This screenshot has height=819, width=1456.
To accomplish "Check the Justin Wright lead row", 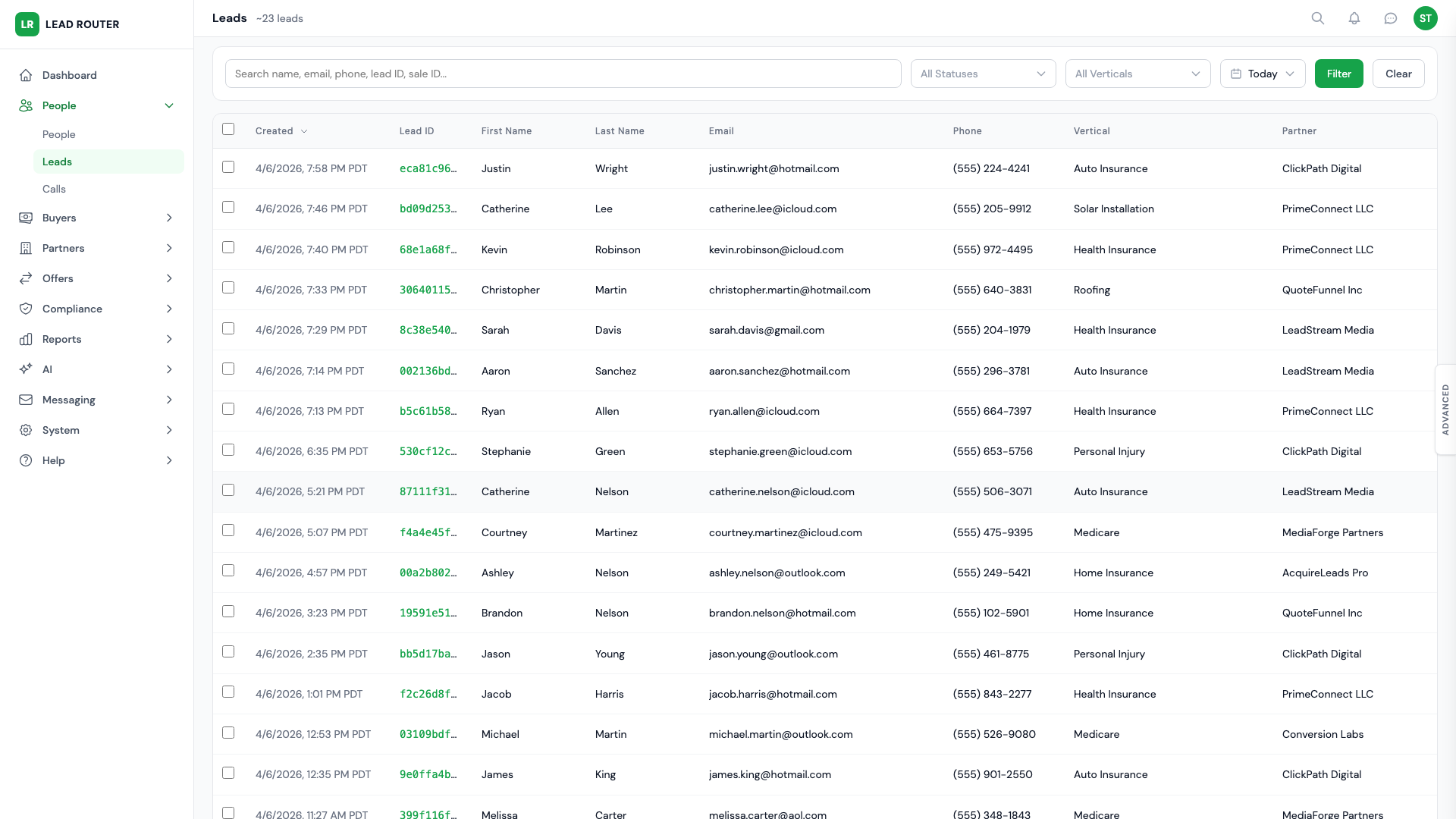I will [x=228, y=168].
